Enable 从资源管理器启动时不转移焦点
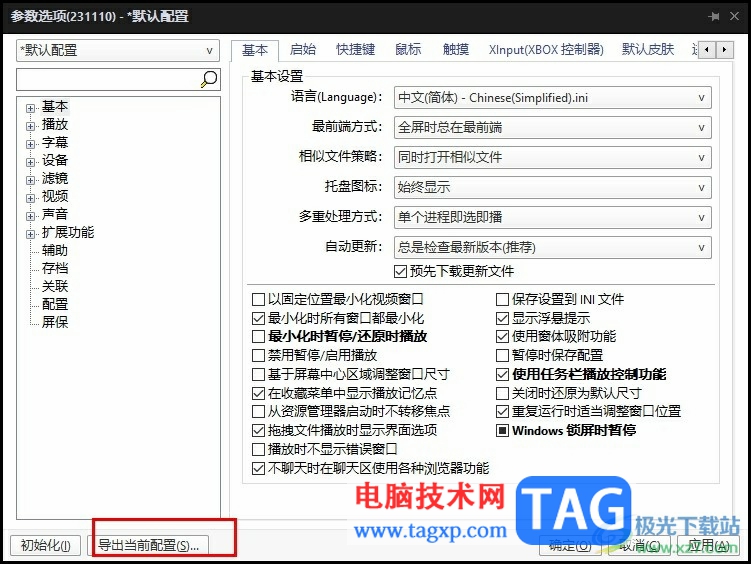The height and width of the screenshot is (564, 751). 258,411
